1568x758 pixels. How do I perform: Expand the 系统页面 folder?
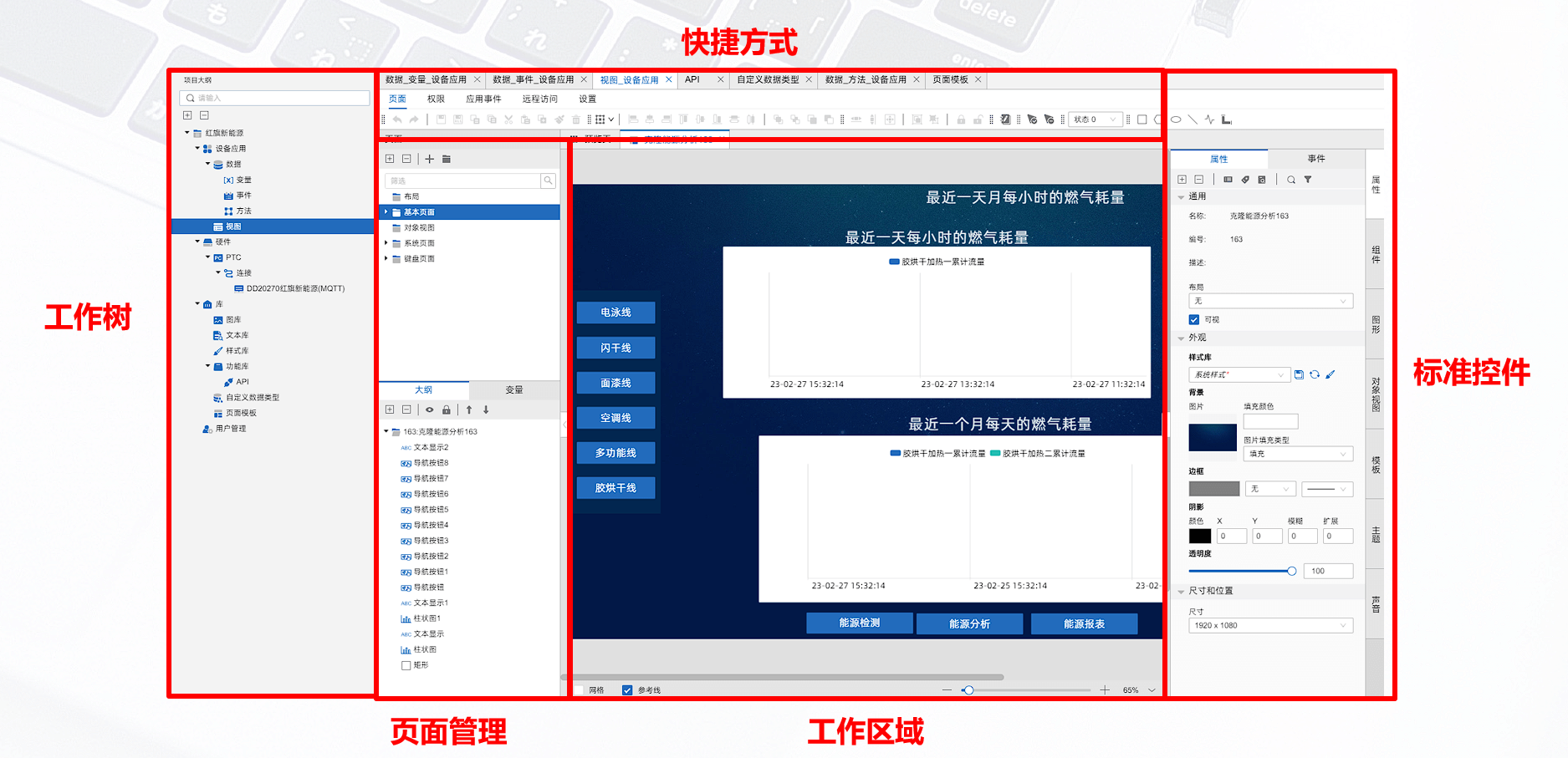pyautogui.click(x=386, y=242)
